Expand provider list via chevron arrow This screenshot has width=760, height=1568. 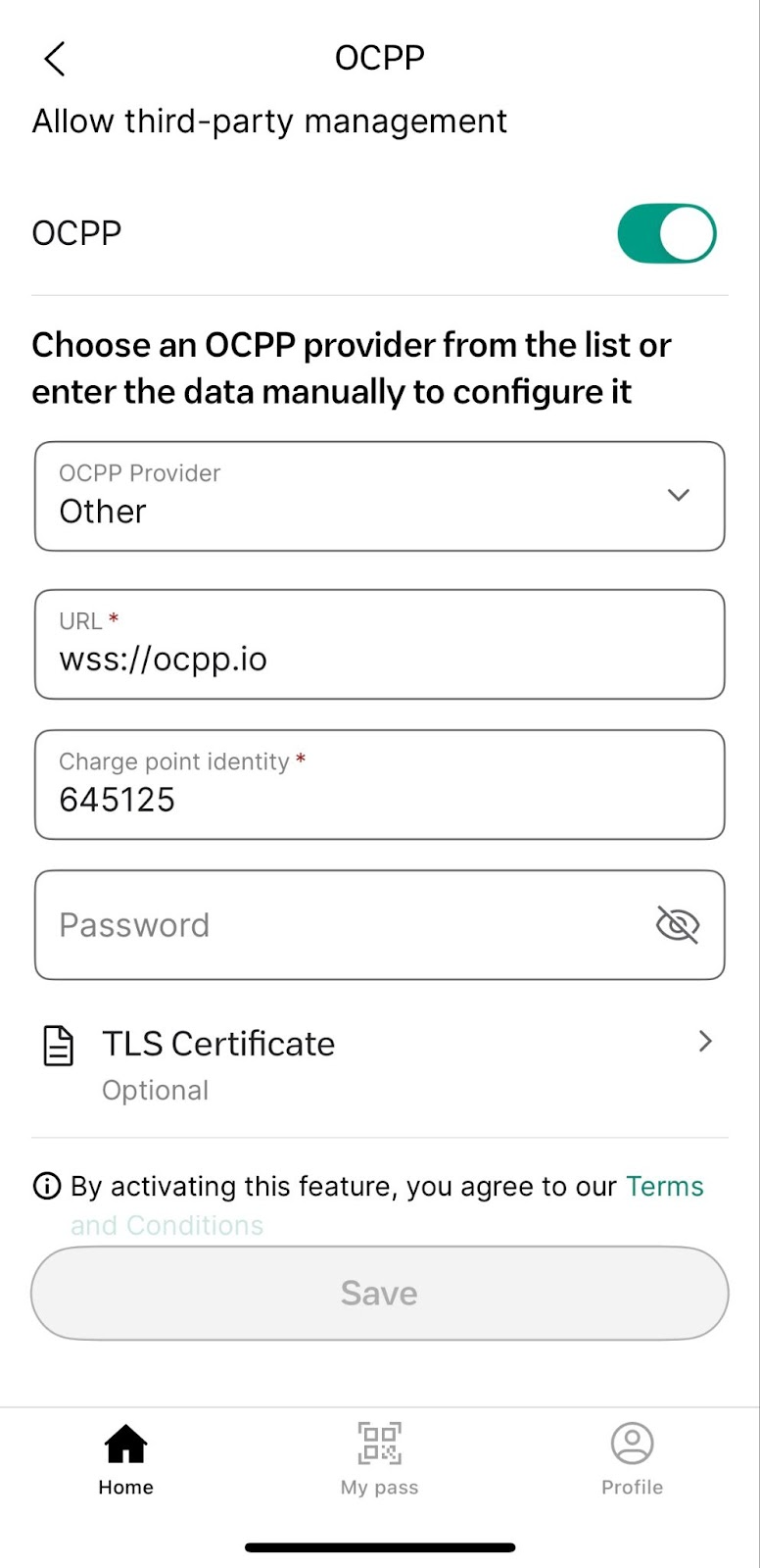679,495
